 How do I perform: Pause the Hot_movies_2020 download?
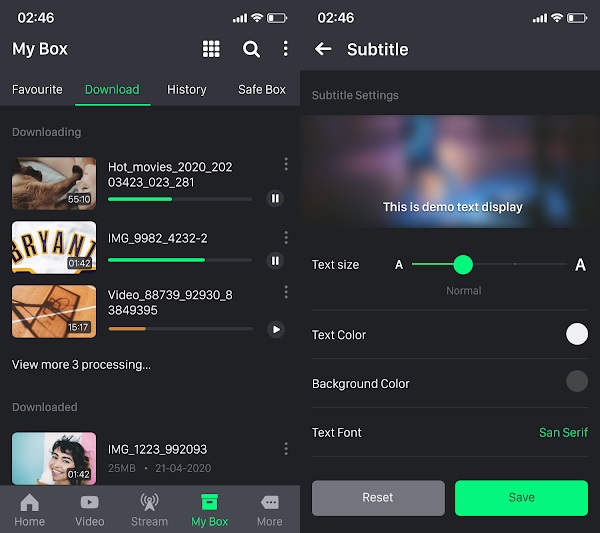click(275, 198)
